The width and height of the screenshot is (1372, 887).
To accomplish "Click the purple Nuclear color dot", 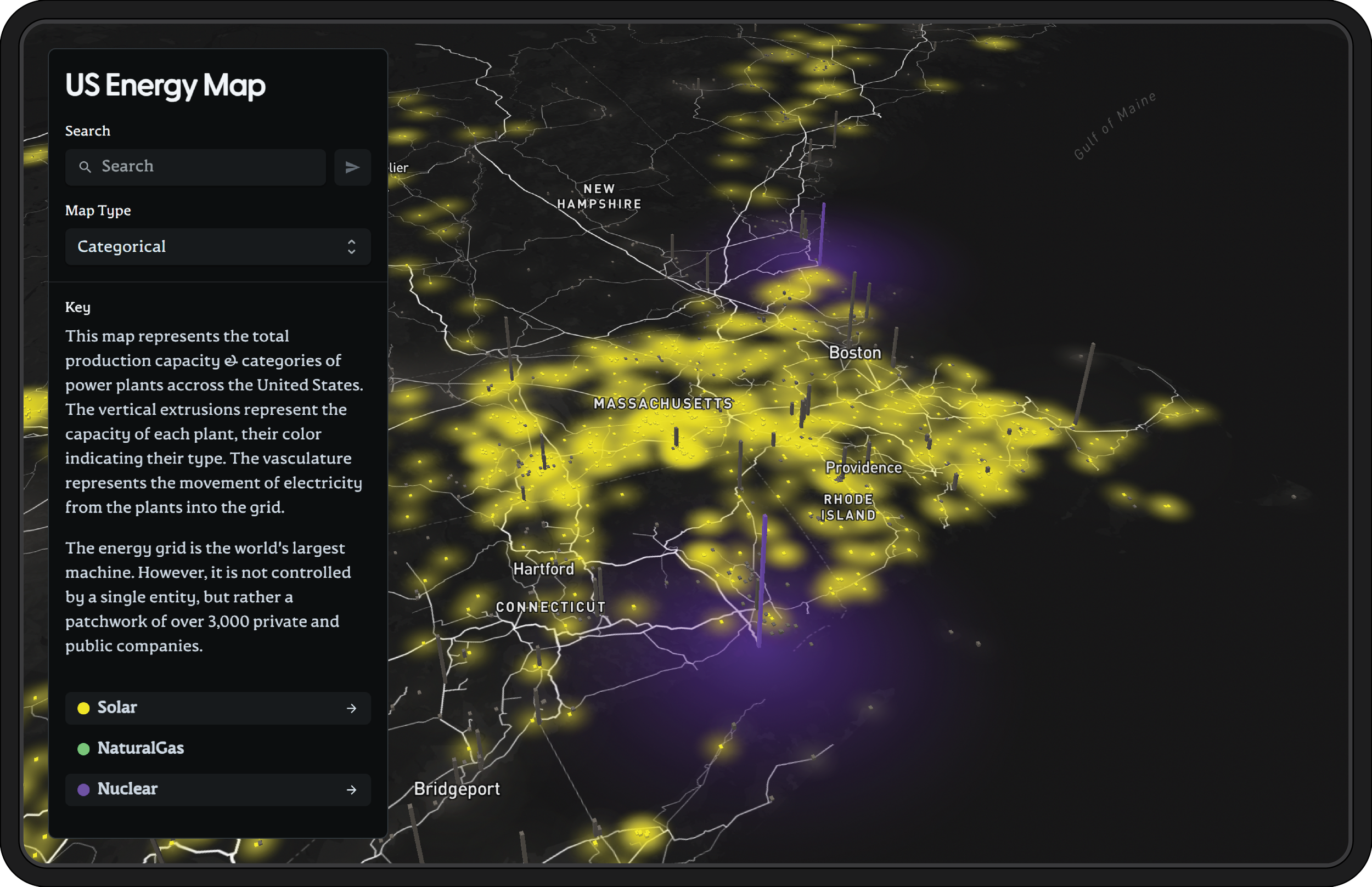I will click(83, 790).
